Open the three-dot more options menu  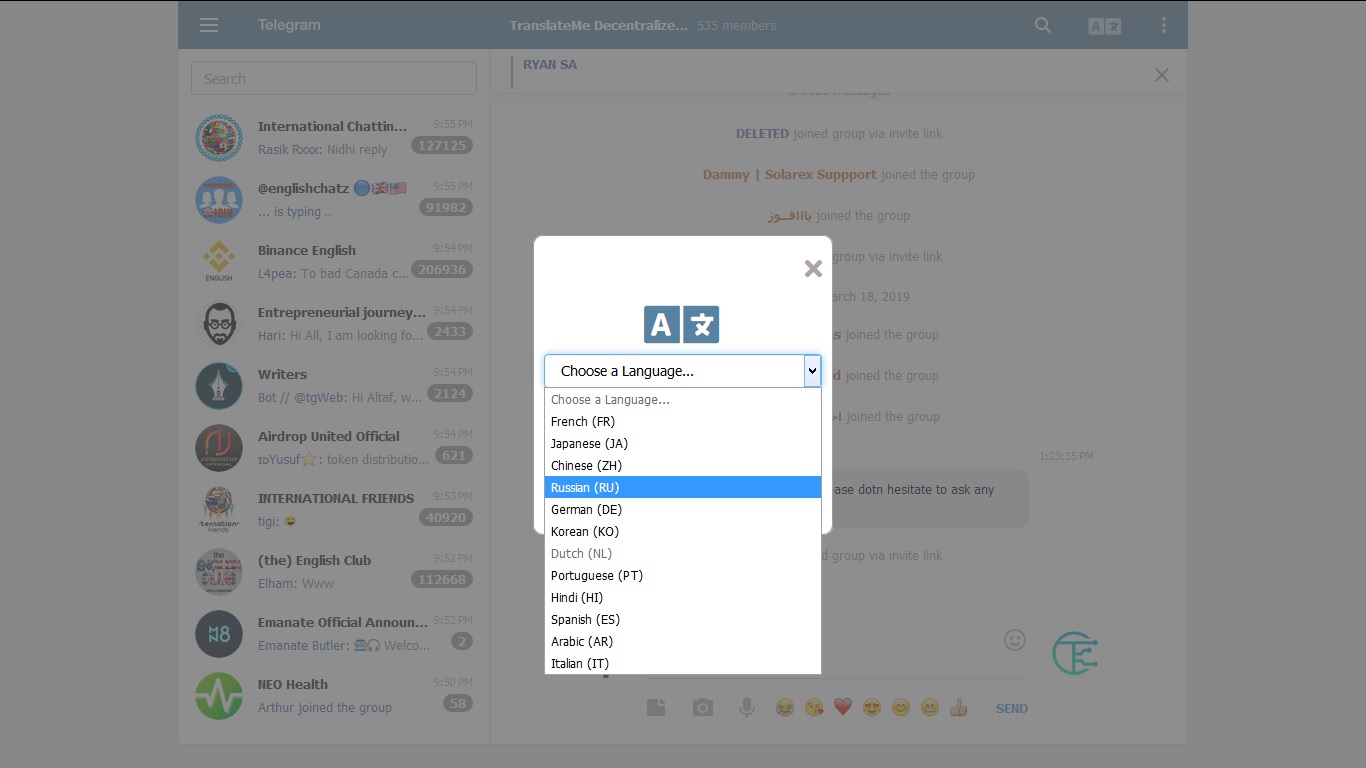pos(1164,26)
